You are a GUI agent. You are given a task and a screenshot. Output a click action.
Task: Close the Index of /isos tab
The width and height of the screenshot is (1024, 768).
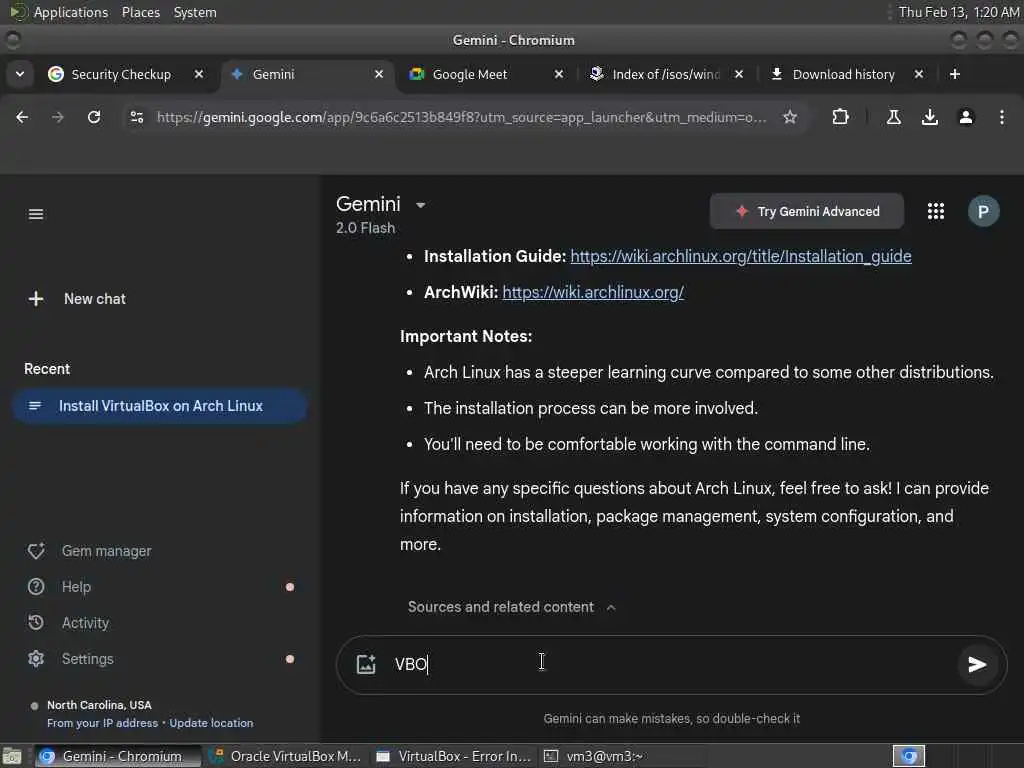739,74
